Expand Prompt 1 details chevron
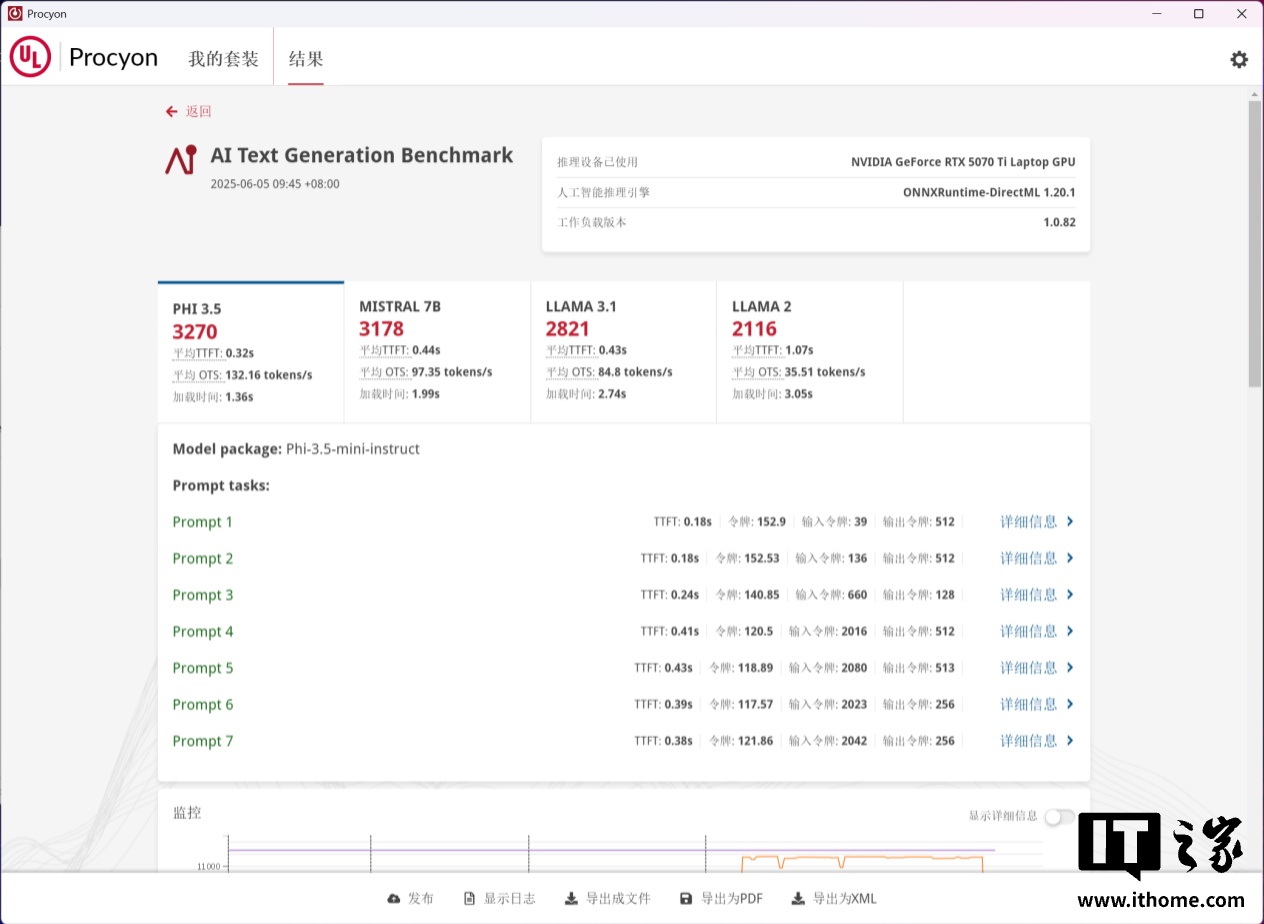This screenshot has height=924, width=1264. pyautogui.click(x=1070, y=521)
